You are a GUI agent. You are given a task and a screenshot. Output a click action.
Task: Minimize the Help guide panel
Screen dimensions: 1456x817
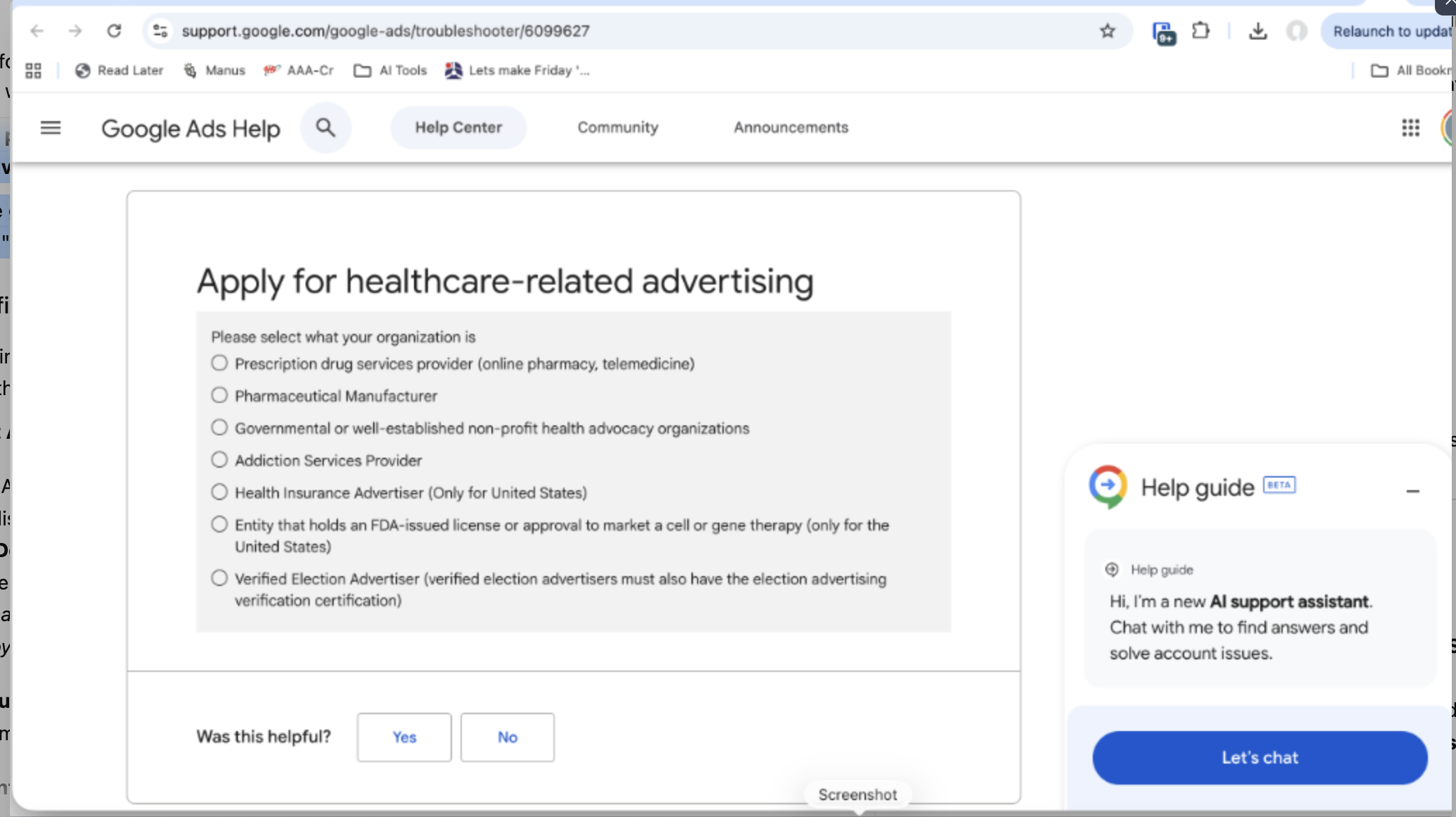1412,491
